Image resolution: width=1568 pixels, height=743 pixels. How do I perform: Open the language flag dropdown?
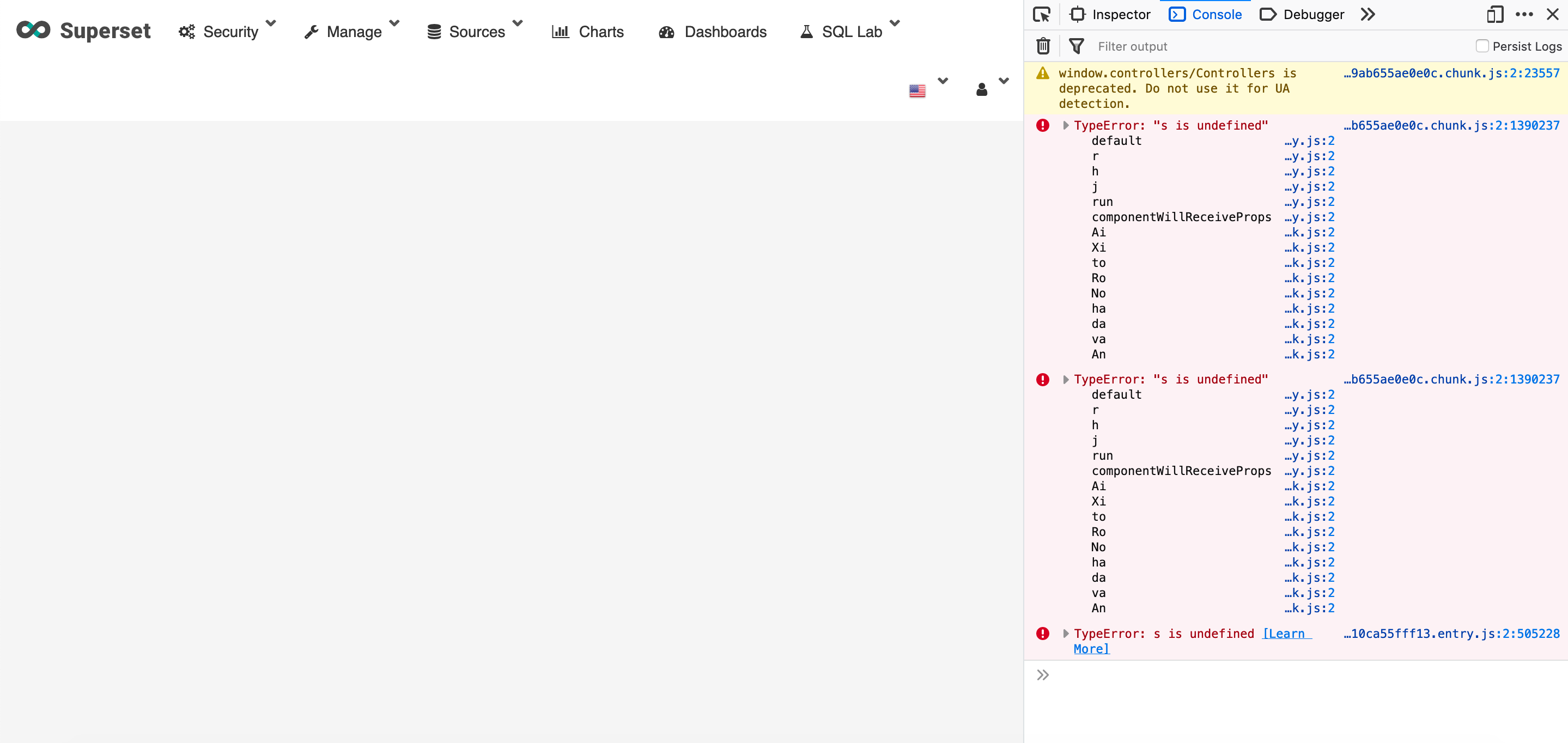[943, 81]
